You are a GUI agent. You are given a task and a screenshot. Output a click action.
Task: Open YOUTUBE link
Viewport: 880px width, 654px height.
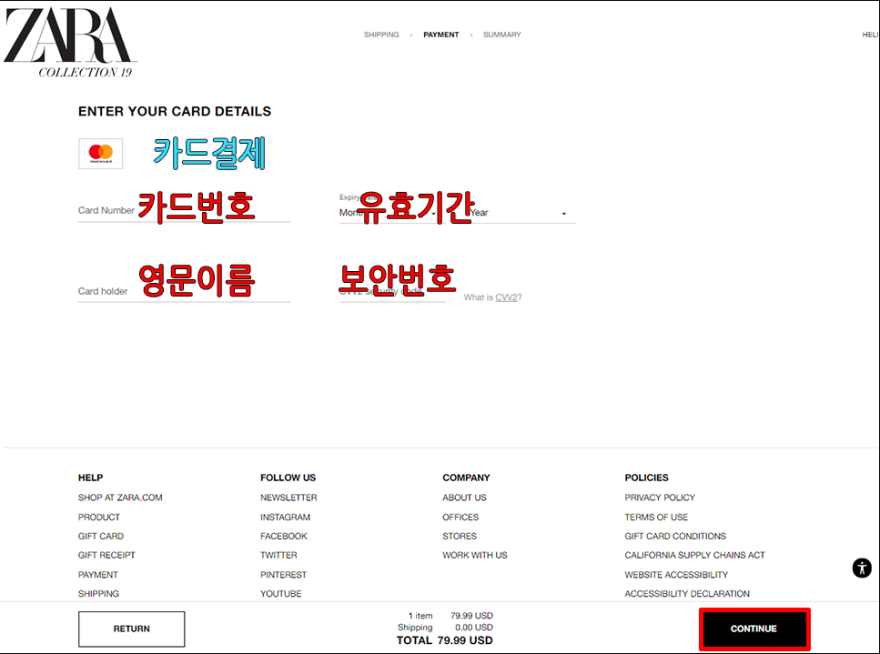281,594
